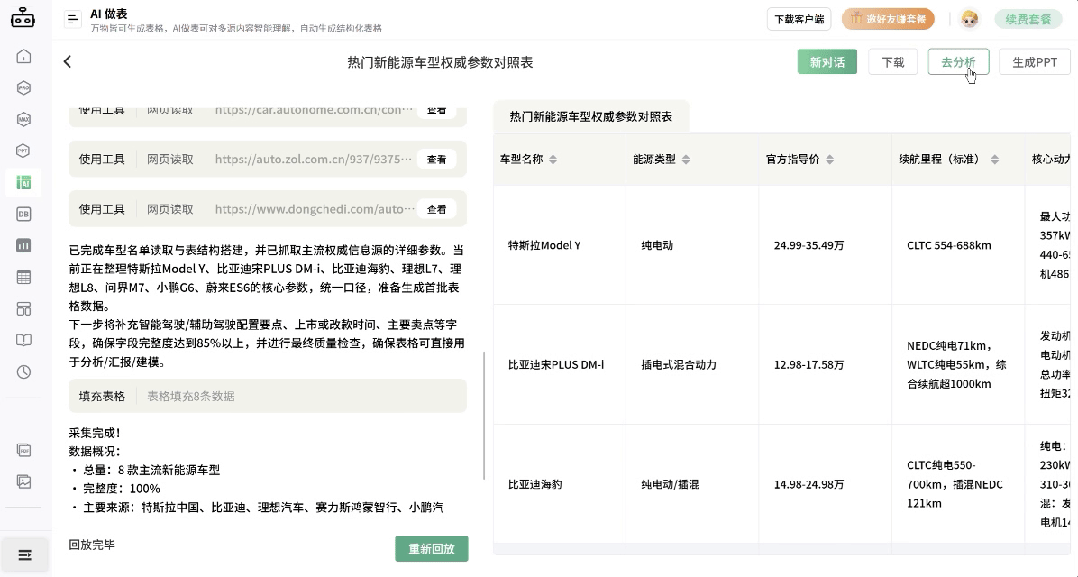The height and width of the screenshot is (577, 1078).
Task: Toggle sorting on the 官方指导价 column
Action: click(x=828, y=158)
